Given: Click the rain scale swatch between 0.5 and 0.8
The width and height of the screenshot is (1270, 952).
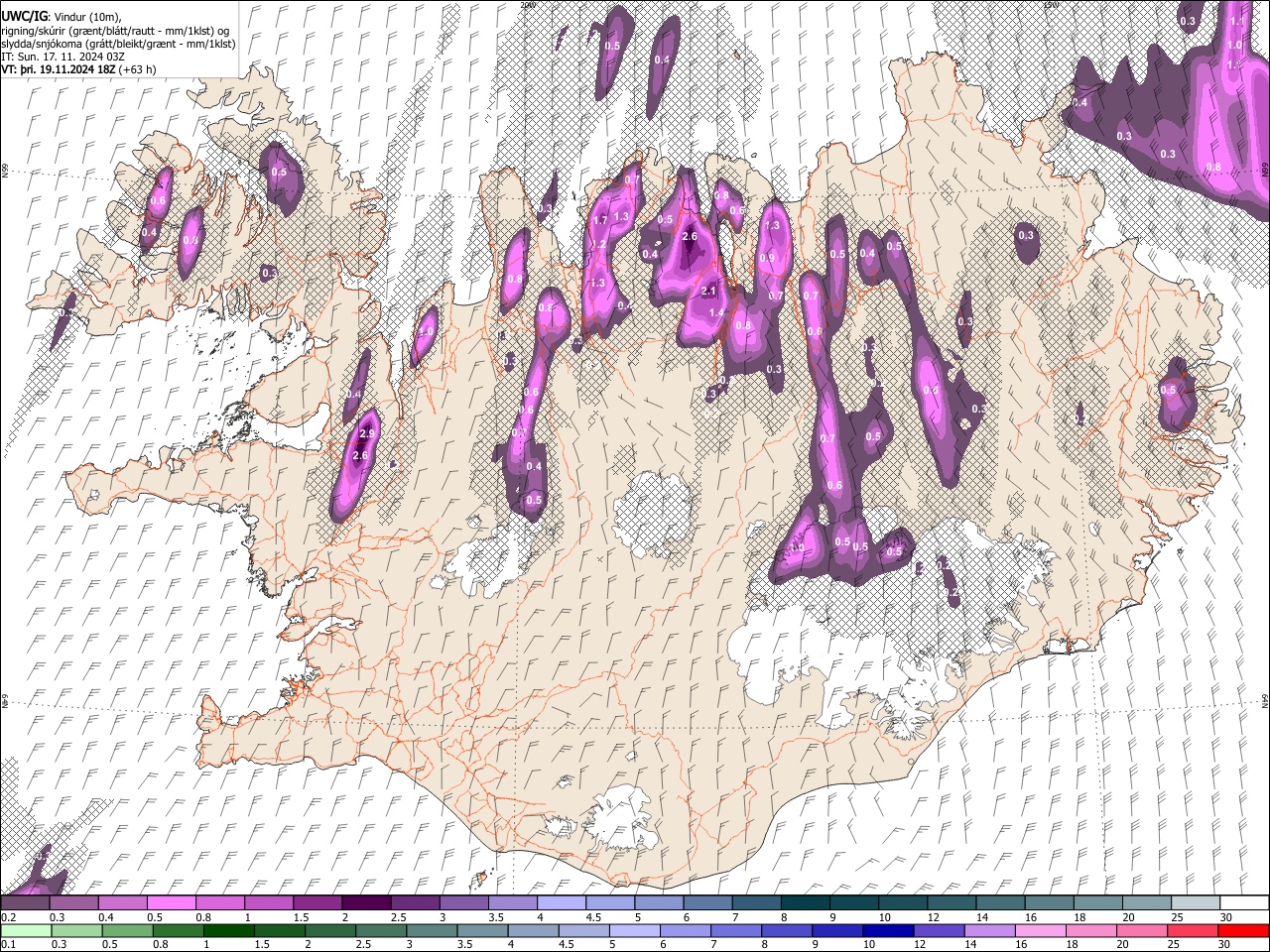Looking at the screenshot, I should (128, 931).
